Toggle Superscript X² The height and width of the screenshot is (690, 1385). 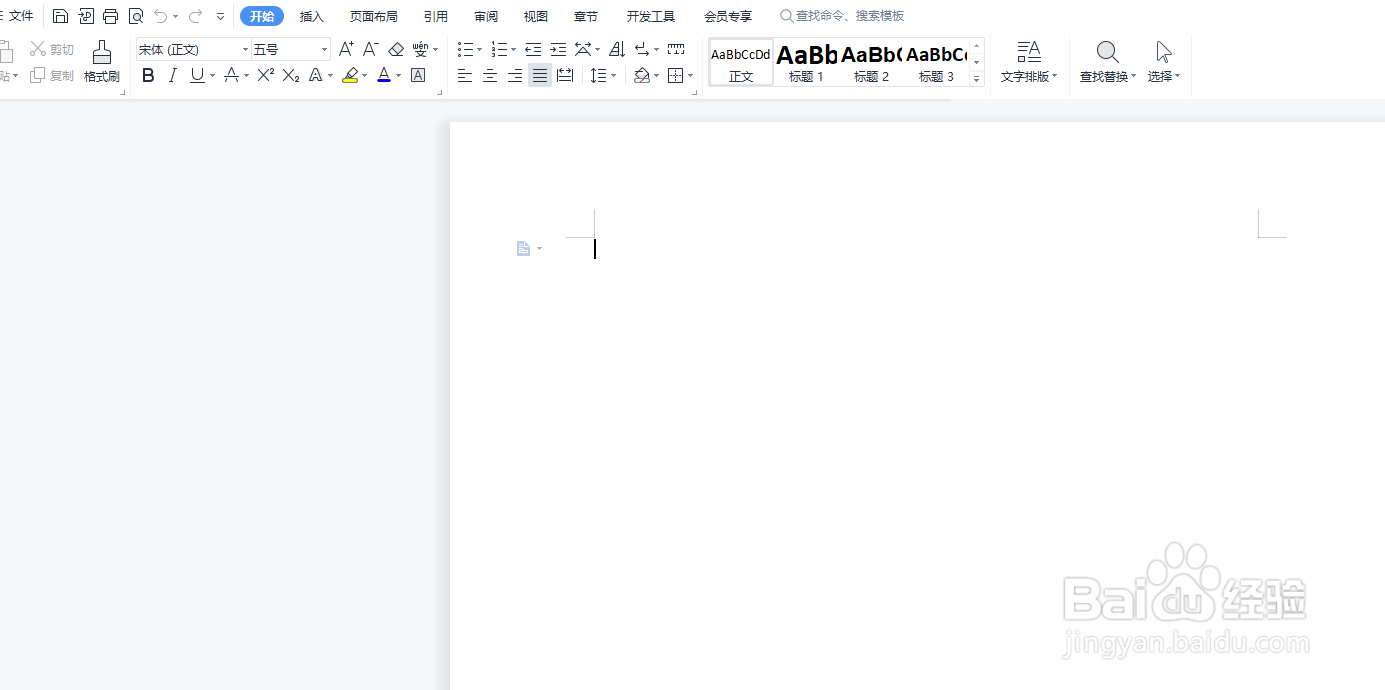[x=265, y=76]
